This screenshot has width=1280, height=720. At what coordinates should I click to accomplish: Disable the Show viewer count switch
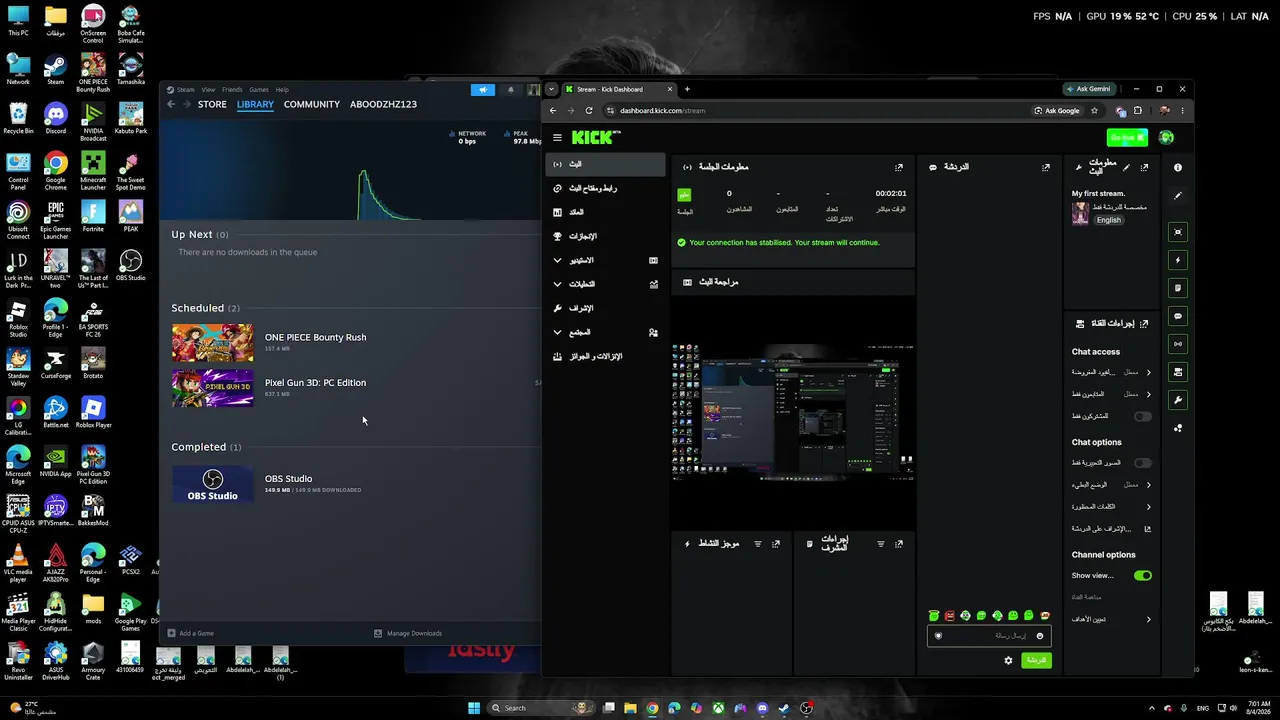(x=1143, y=576)
